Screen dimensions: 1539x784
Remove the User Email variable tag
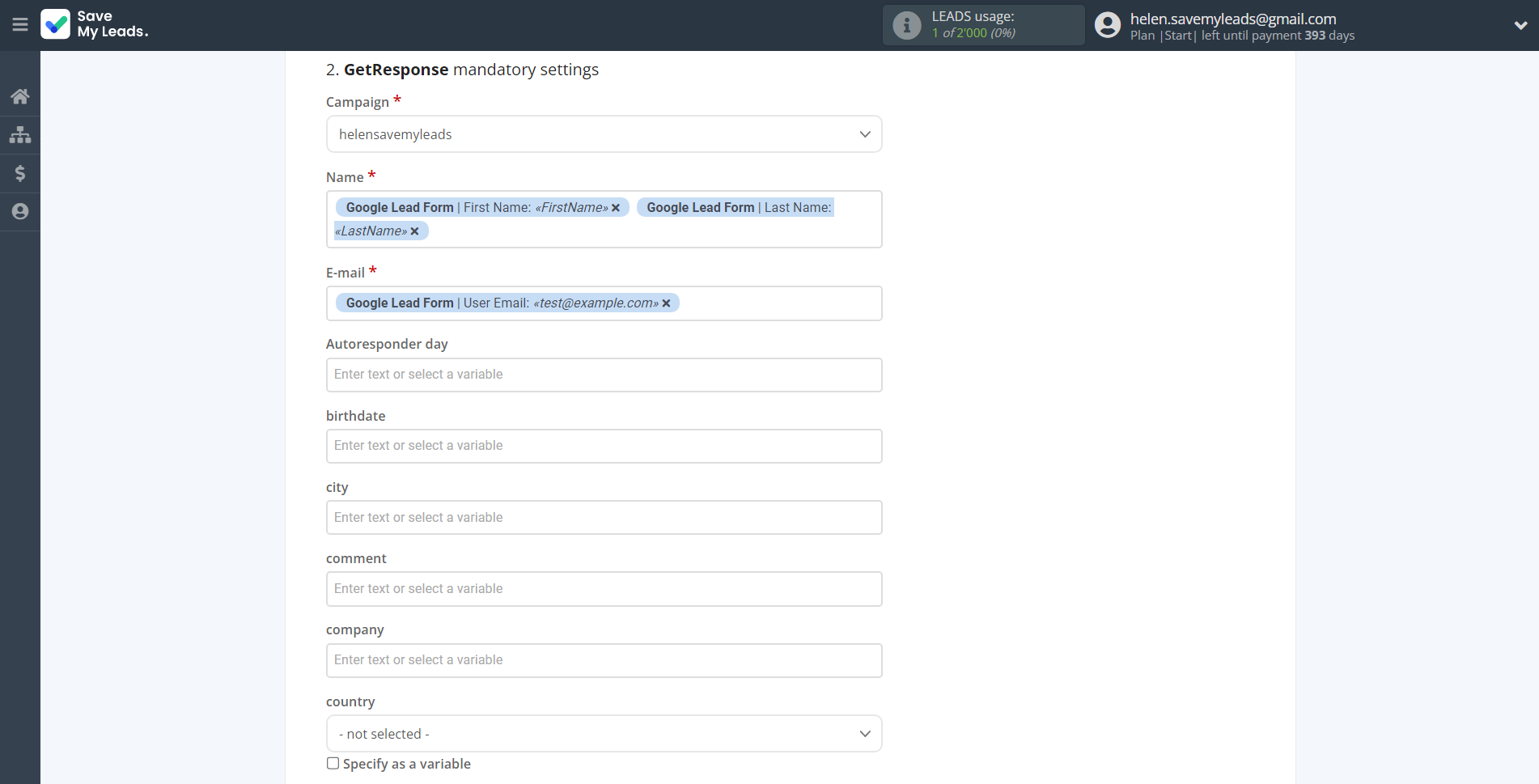click(x=666, y=303)
